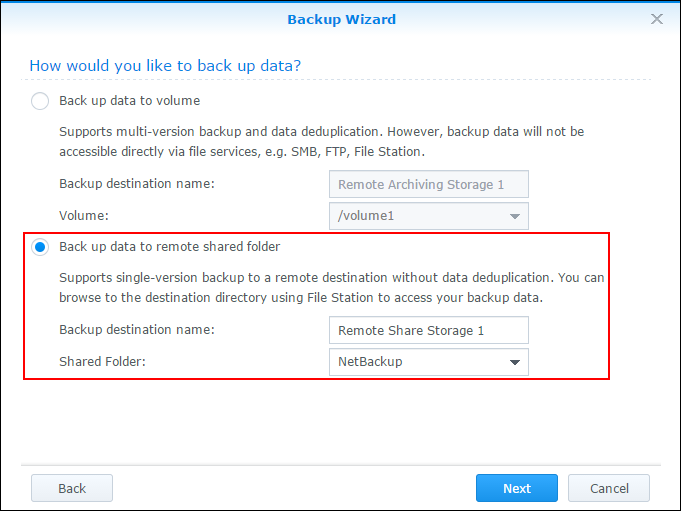Click the Volume field label

point(84,215)
